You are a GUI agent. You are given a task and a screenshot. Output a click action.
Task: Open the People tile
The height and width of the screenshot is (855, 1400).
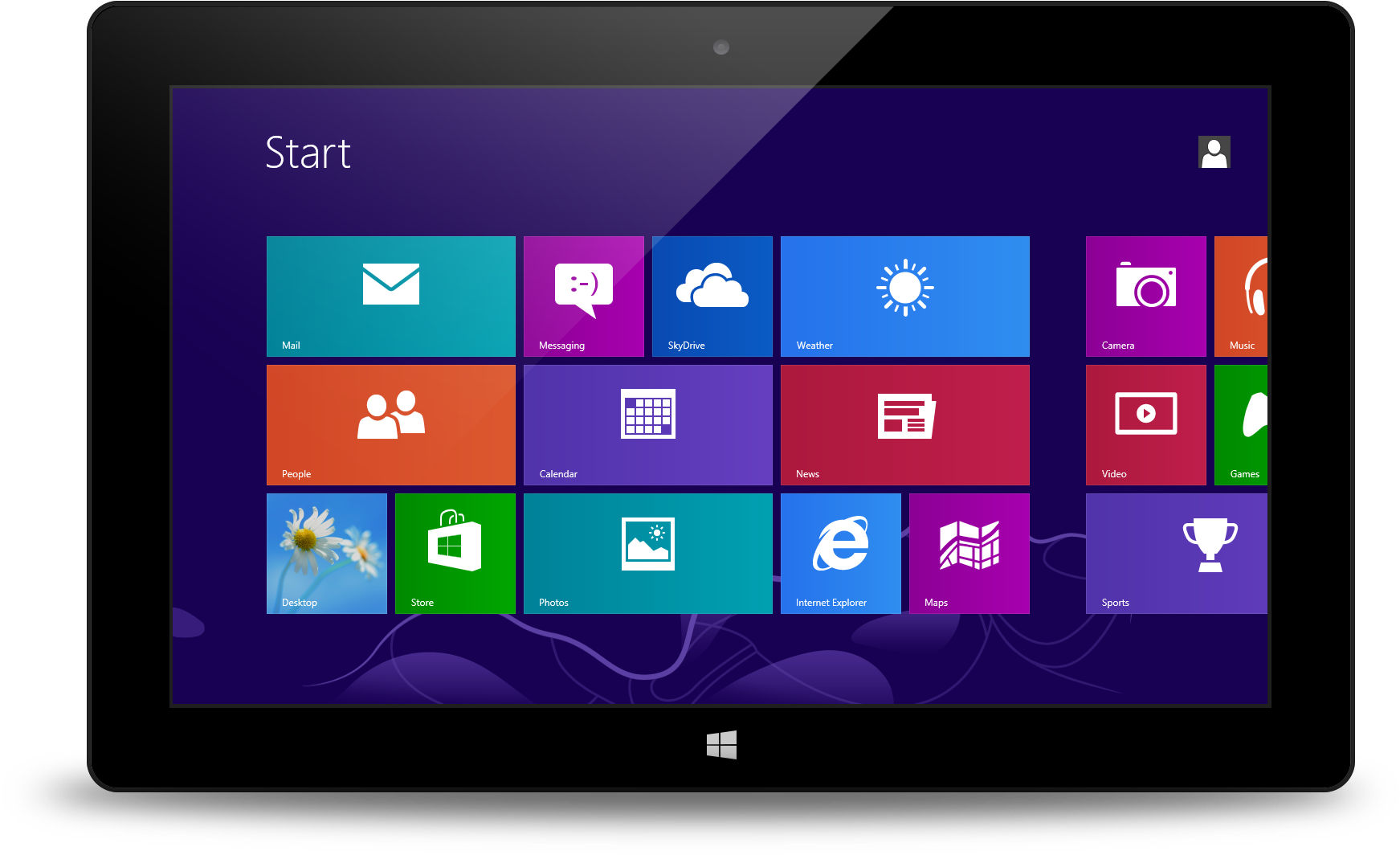(390, 424)
